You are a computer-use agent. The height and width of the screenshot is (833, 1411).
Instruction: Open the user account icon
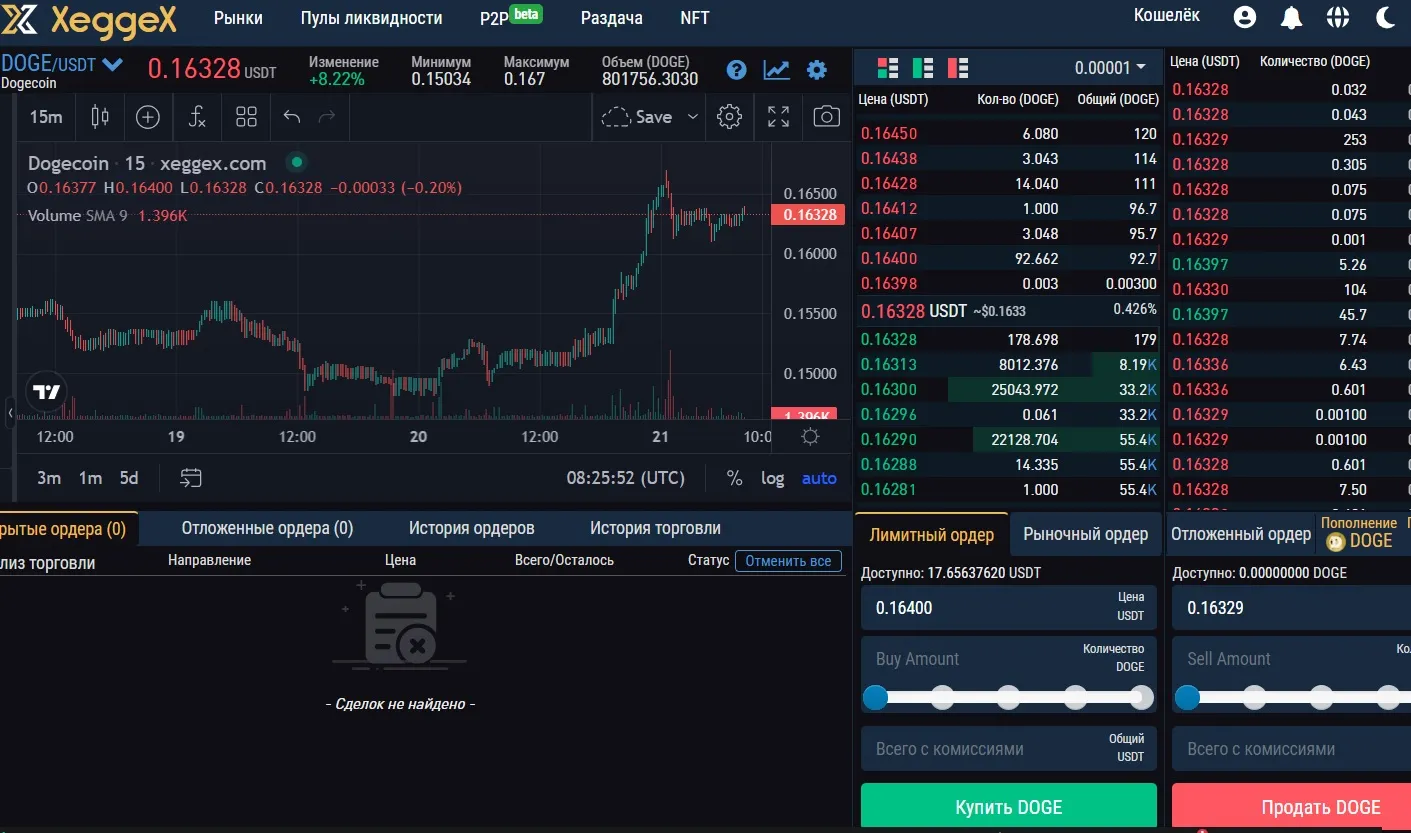click(x=1245, y=17)
